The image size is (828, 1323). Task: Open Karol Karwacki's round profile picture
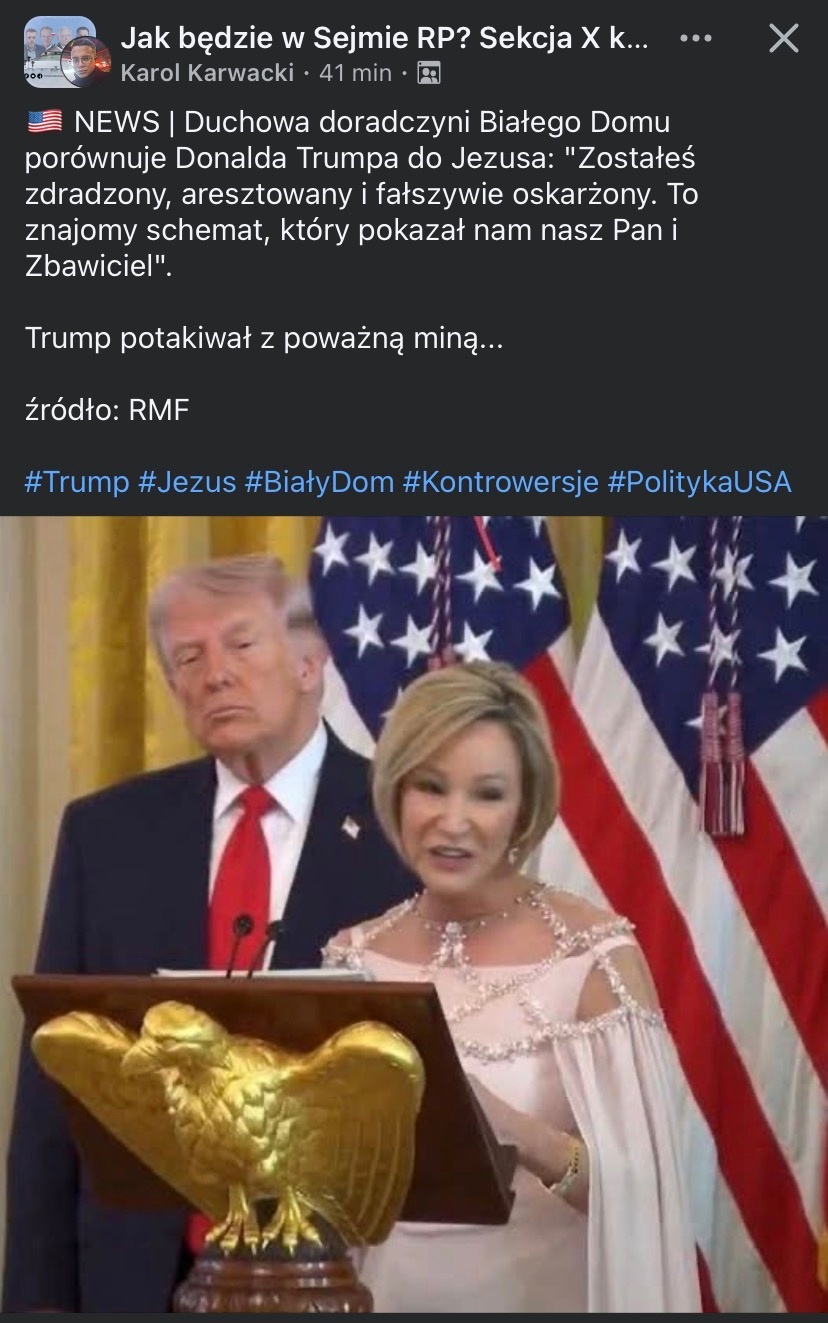coord(84,62)
